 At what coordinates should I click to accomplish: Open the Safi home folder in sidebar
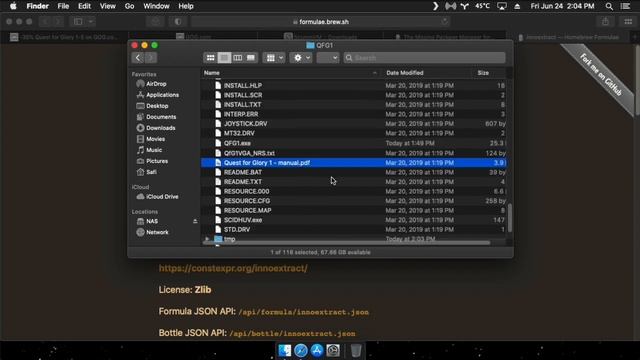click(x=147, y=172)
